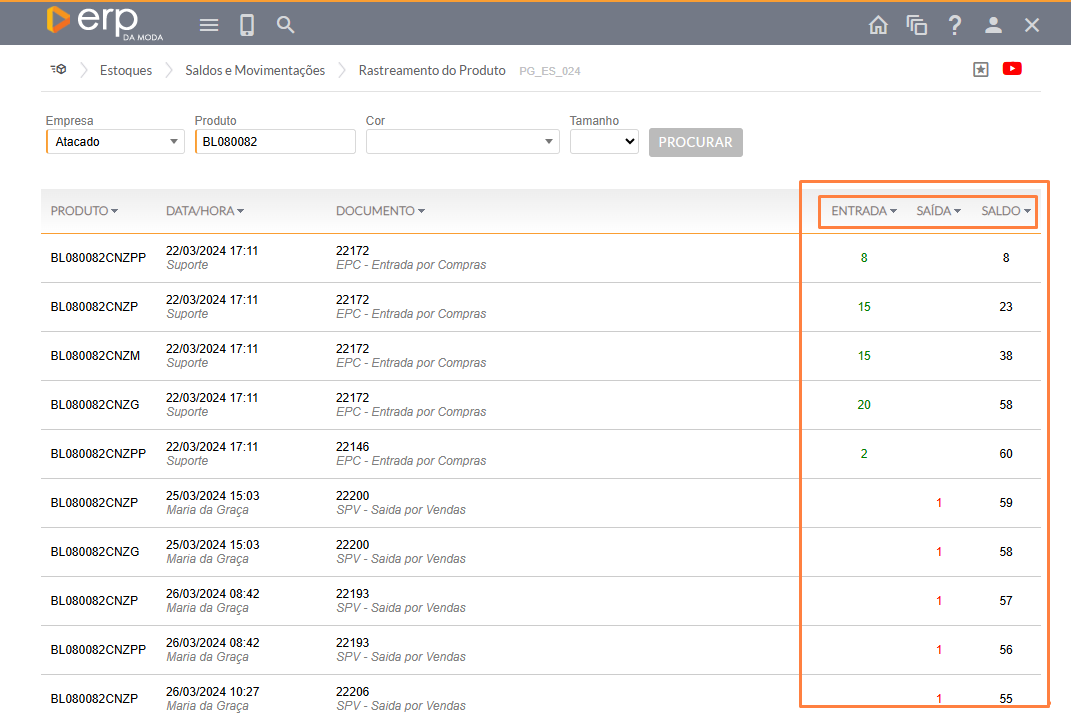The image size is (1071, 714).
Task: Expand the Tamanho size selector
Action: click(x=604, y=142)
